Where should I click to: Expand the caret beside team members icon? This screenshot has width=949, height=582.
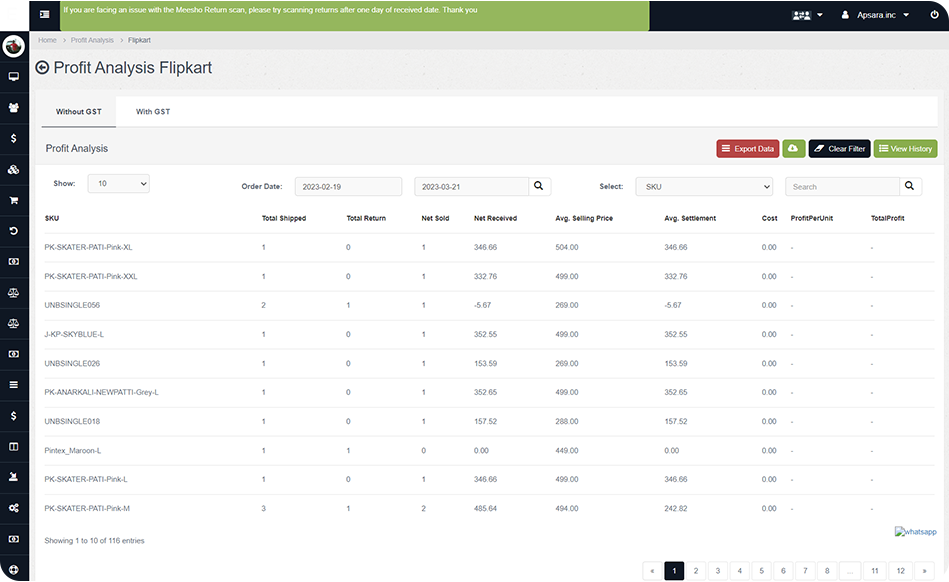point(820,15)
